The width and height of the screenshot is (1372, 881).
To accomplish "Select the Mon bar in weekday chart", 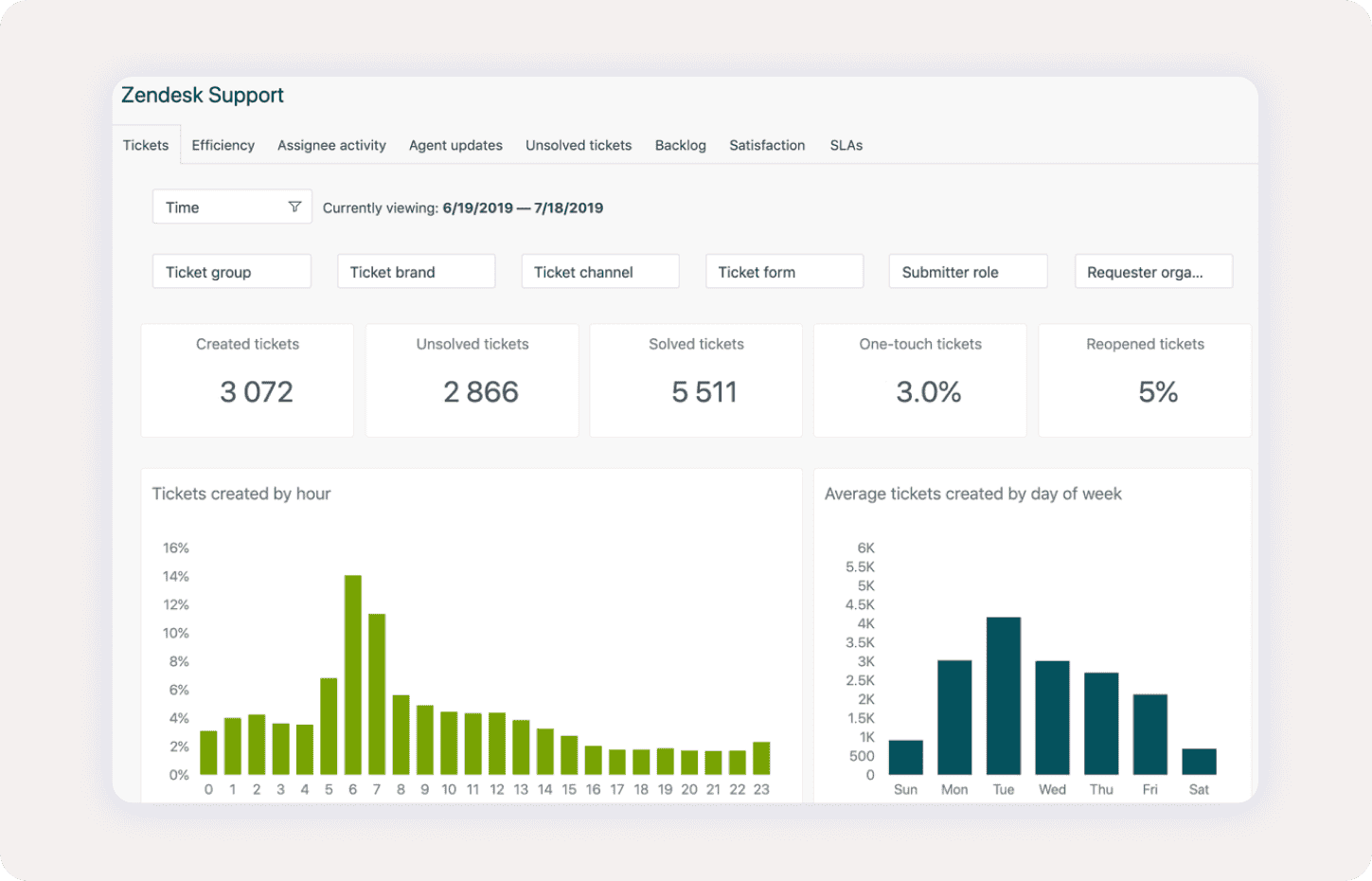I will [954, 718].
